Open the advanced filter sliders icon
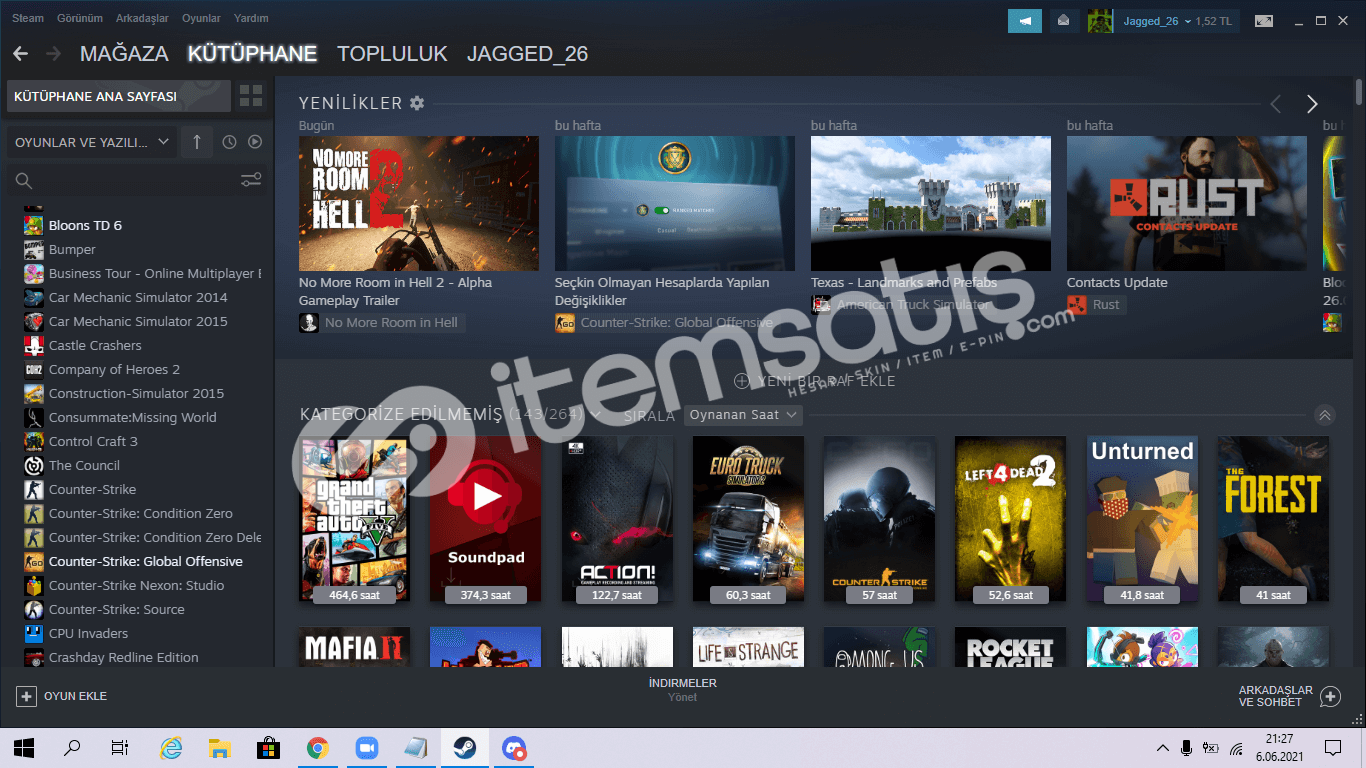Screen dimensions: 1366x768 pos(251,180)
